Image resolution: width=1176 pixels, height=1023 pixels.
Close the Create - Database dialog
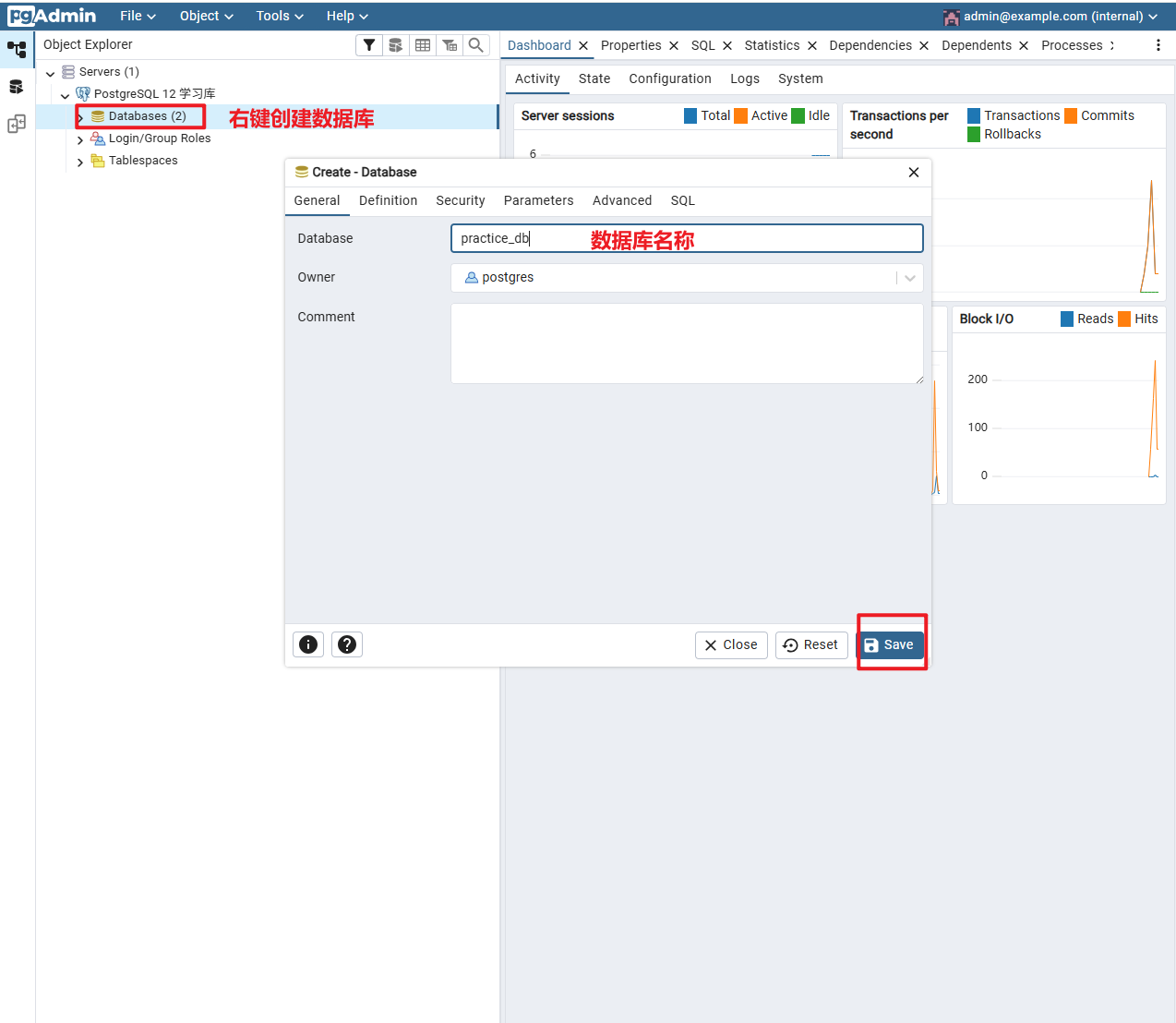pos(914,173)
